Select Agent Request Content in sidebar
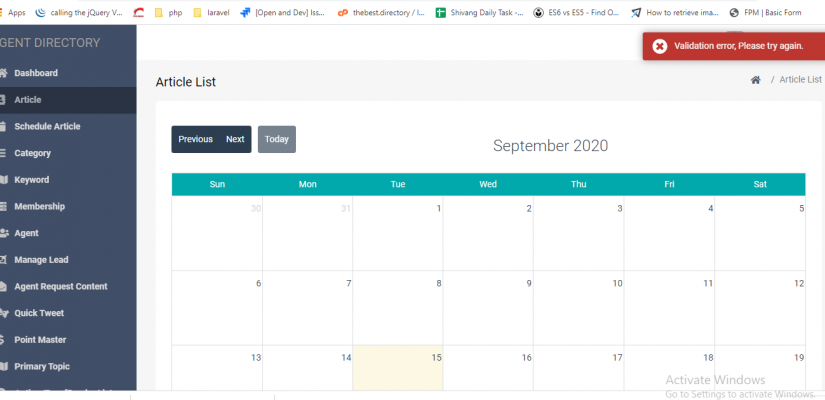 60,286
